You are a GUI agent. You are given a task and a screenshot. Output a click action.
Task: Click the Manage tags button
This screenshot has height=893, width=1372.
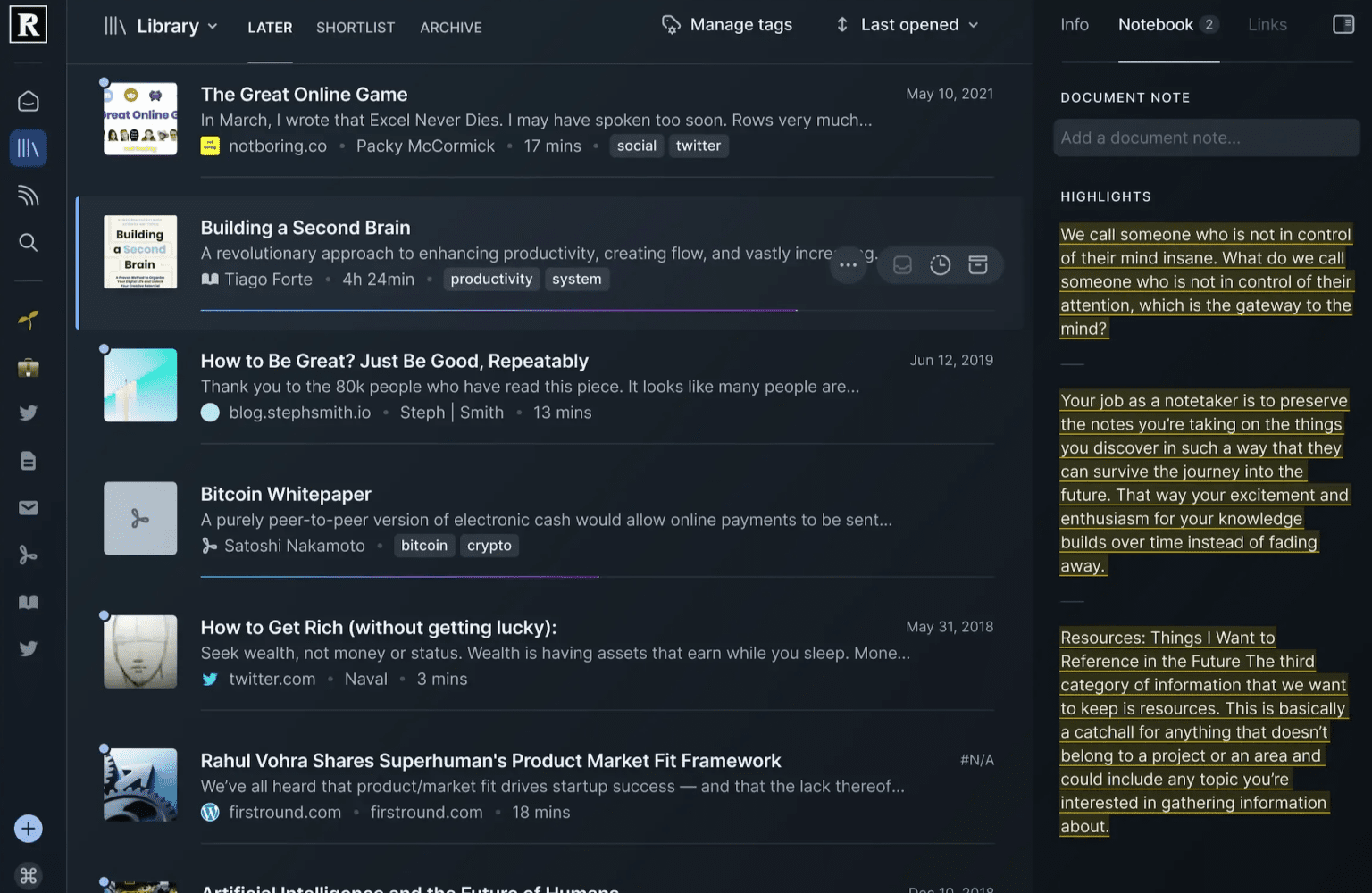coord(727,25)
